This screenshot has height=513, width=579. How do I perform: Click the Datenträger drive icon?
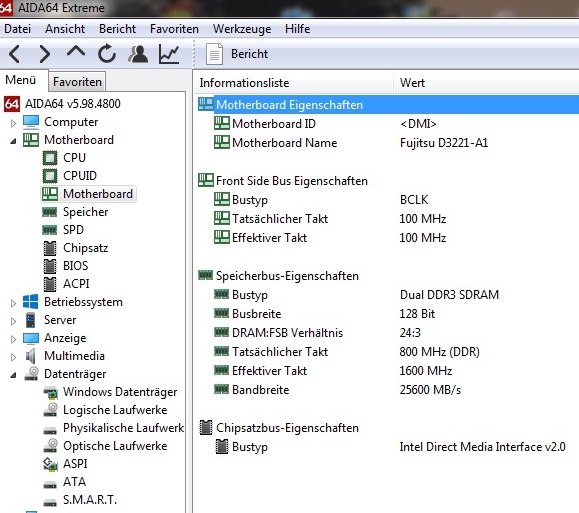[x=31, y=373]
